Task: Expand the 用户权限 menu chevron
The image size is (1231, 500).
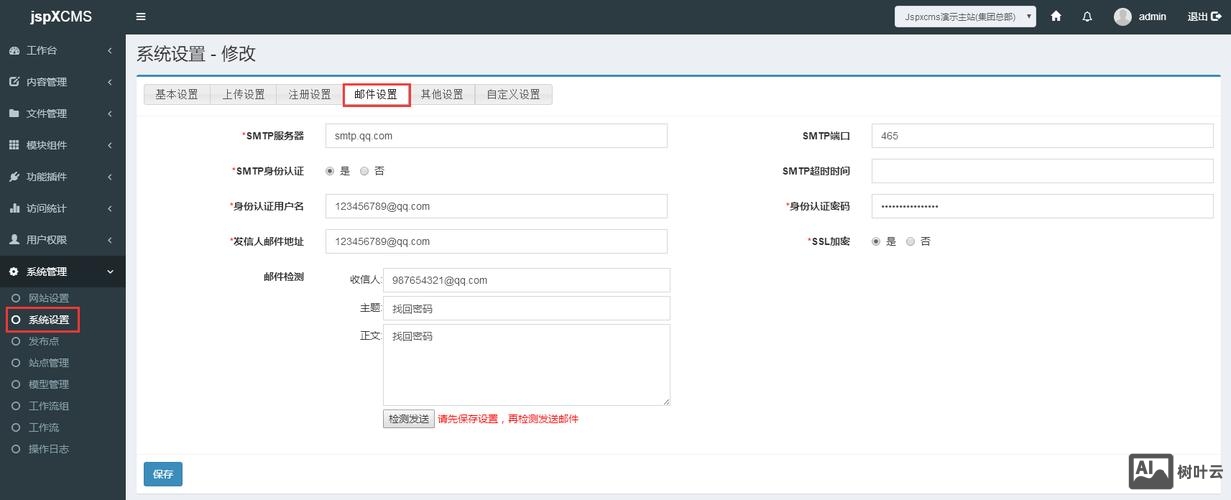Action: click(x=109, y=240)
